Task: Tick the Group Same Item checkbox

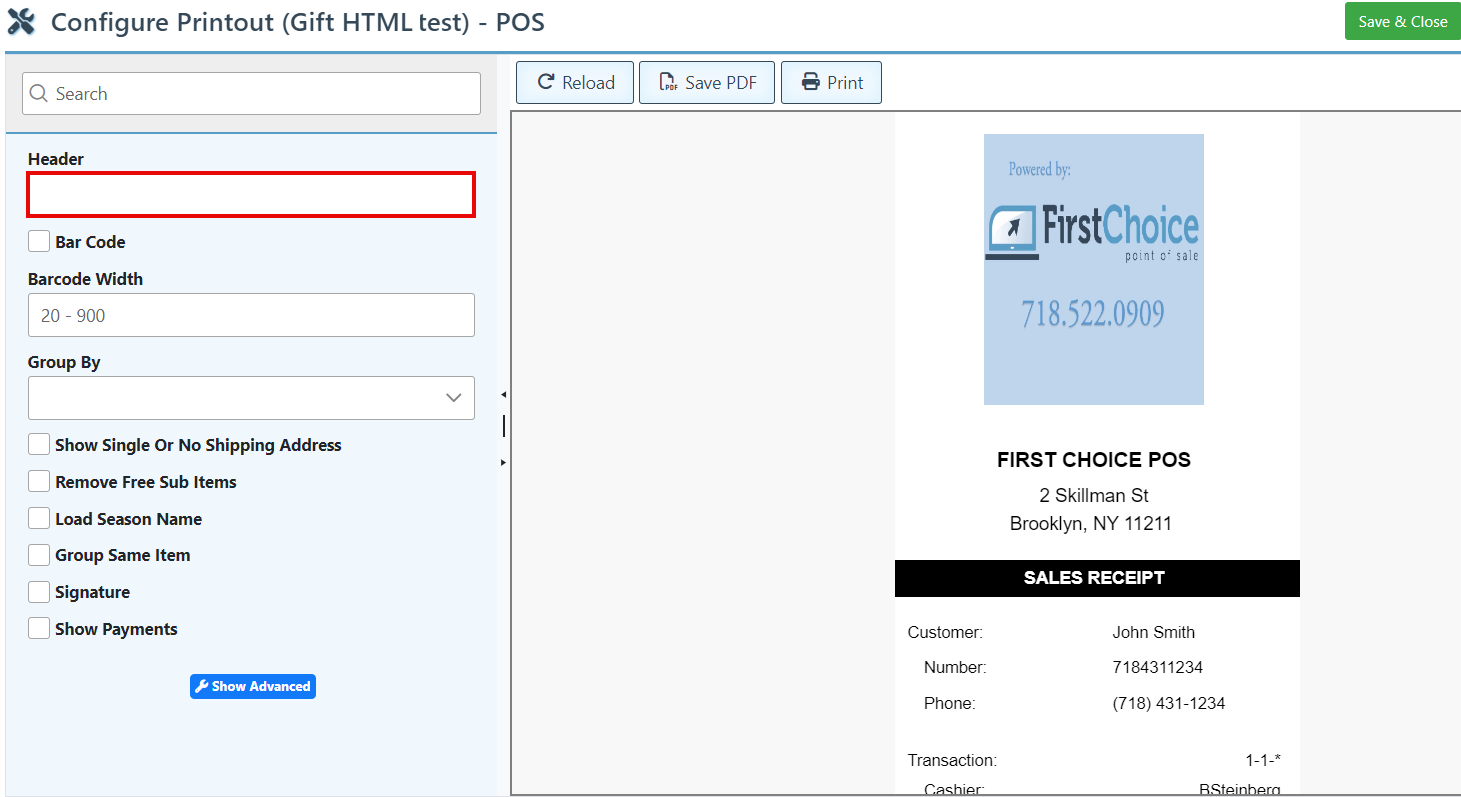Action: (39, 555)
